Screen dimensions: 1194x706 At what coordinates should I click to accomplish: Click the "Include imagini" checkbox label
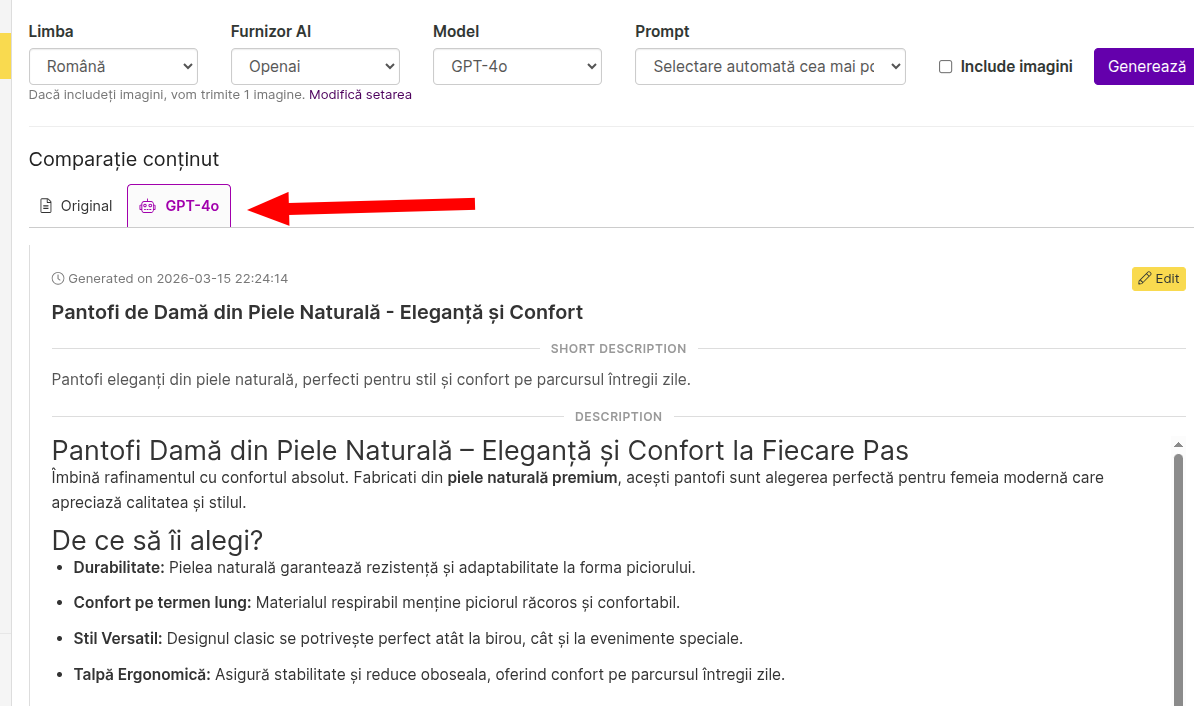point(1016,67)
